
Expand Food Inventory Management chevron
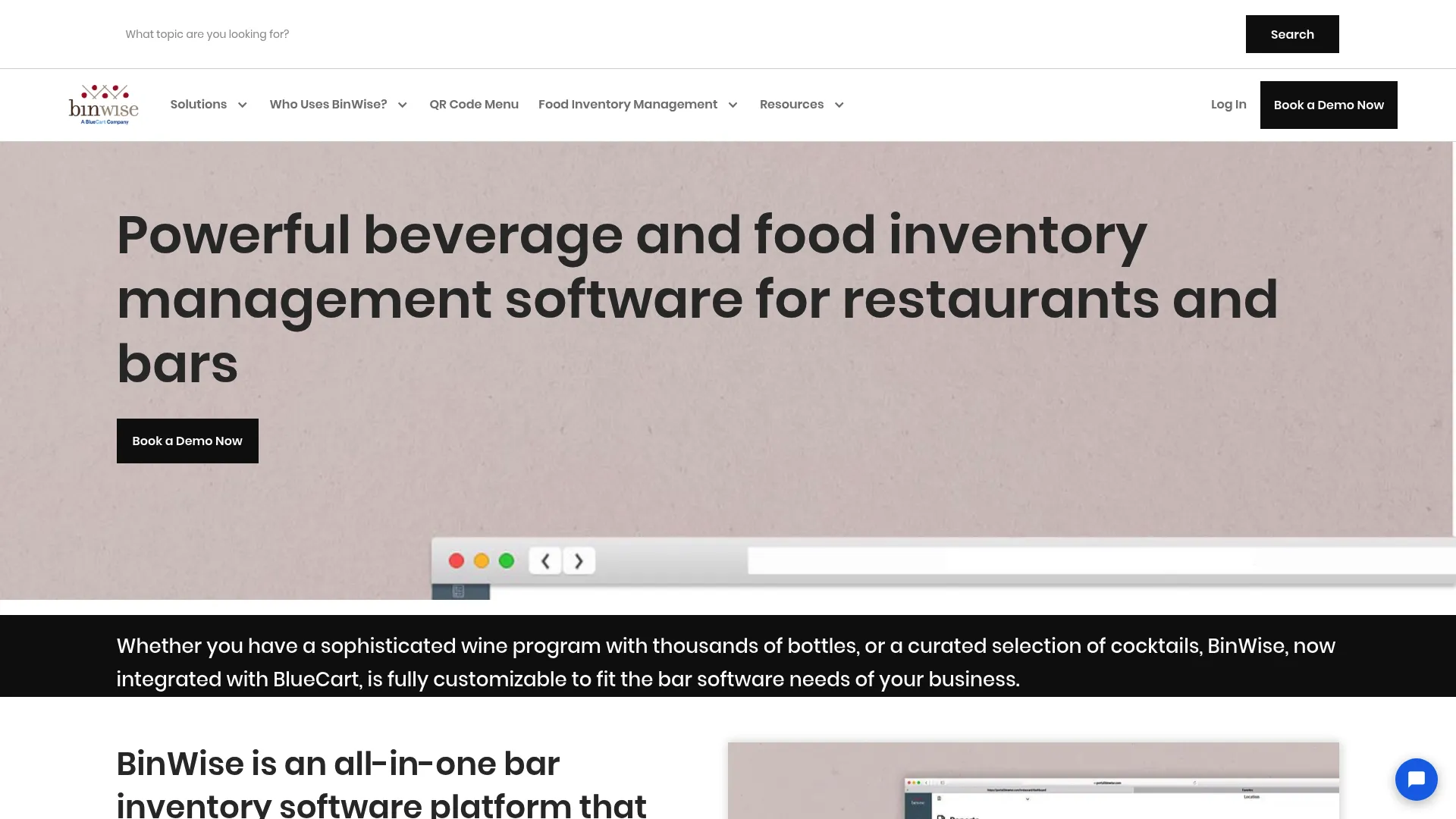click(x=733, y=105)
